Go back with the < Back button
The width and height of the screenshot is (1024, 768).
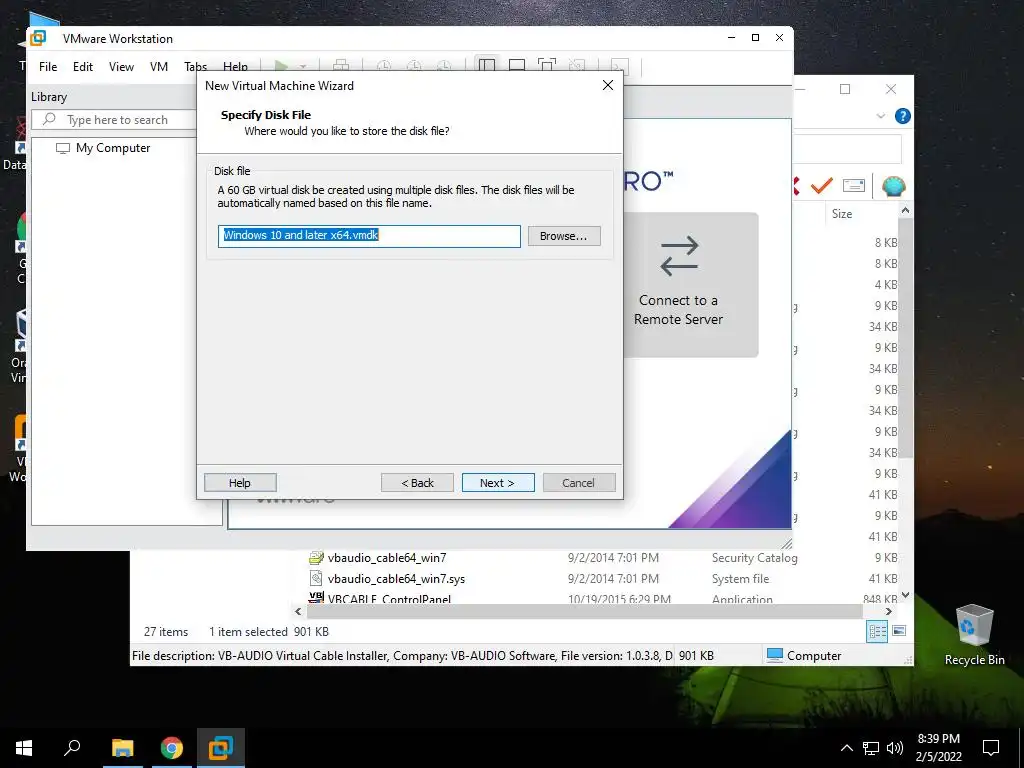(417, 483)
